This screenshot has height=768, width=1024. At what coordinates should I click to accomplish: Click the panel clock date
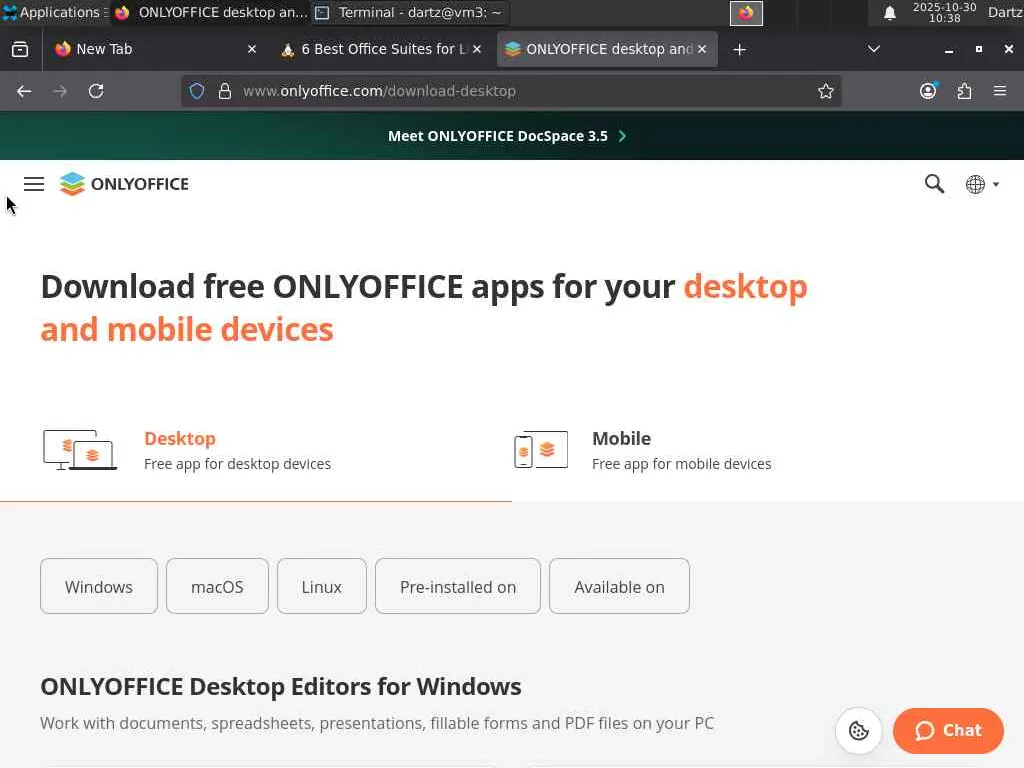tap(944, 12)
